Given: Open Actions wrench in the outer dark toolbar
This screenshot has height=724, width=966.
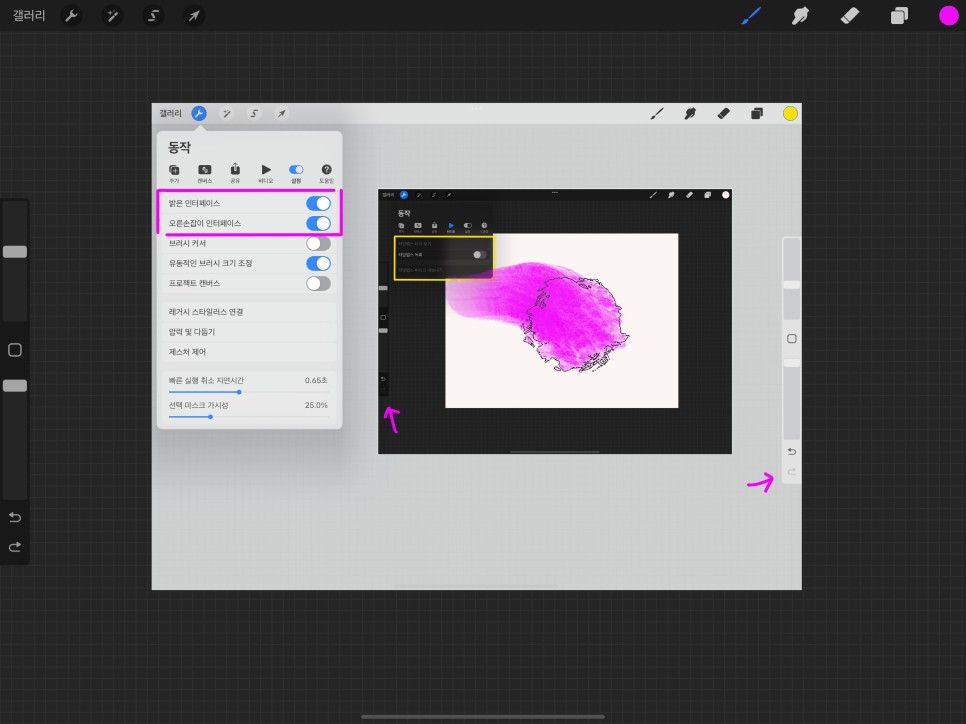Looking at the screenshot, I should tap(71, 16).
